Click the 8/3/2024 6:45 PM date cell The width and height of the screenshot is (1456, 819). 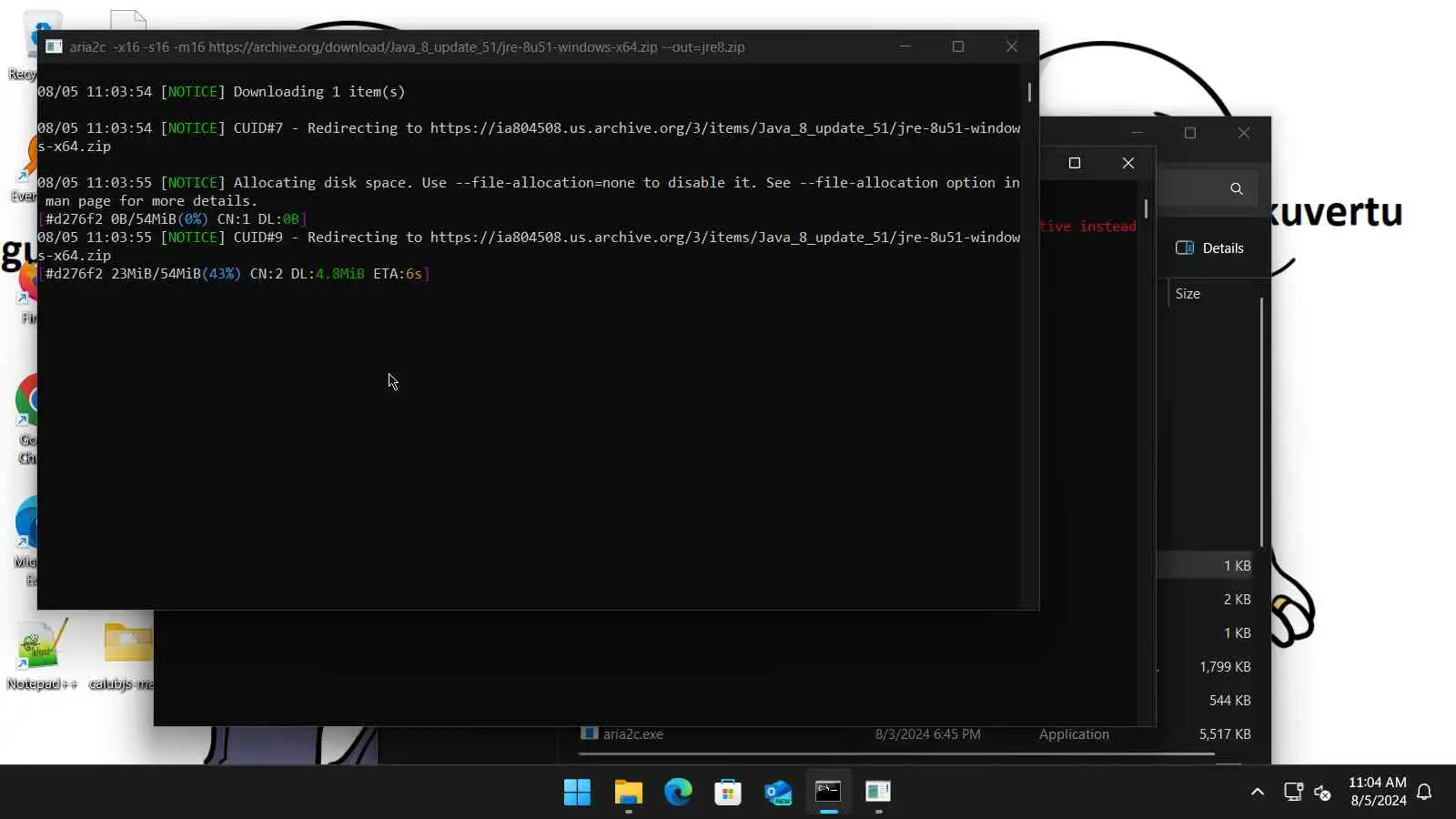tap(928, 734)
